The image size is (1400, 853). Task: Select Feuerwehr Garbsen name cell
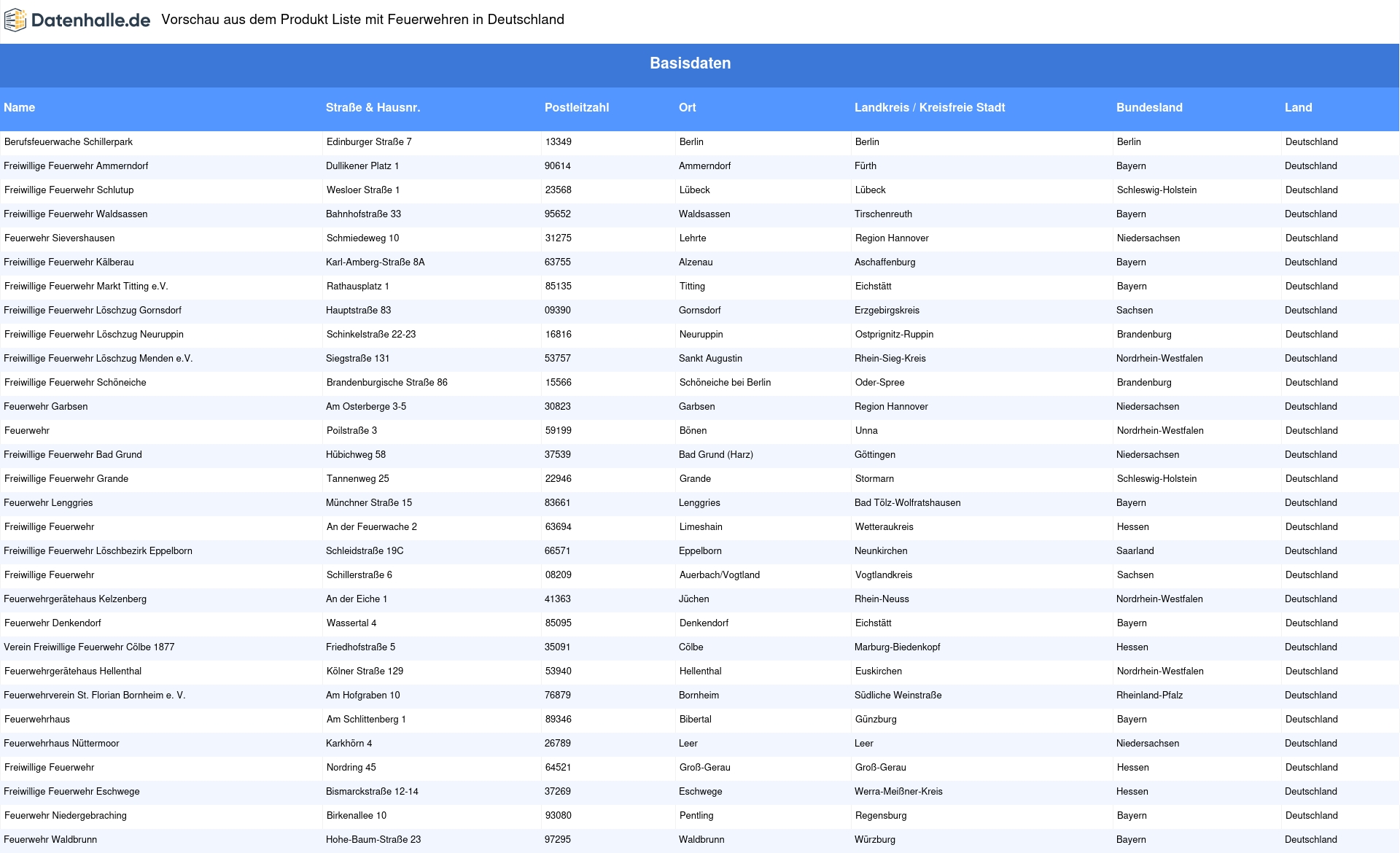[x=46, y=407]
